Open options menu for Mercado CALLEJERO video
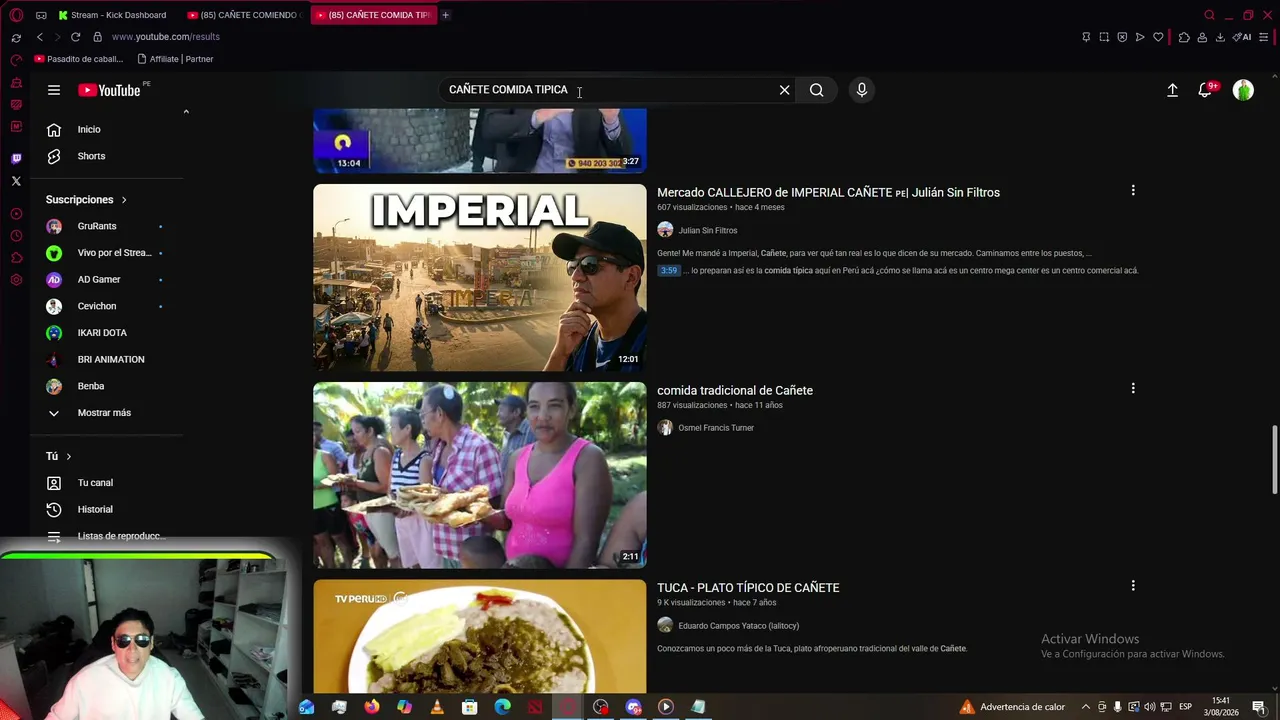The height and width of the screenshot is (720, 1280). (1133, 190)
